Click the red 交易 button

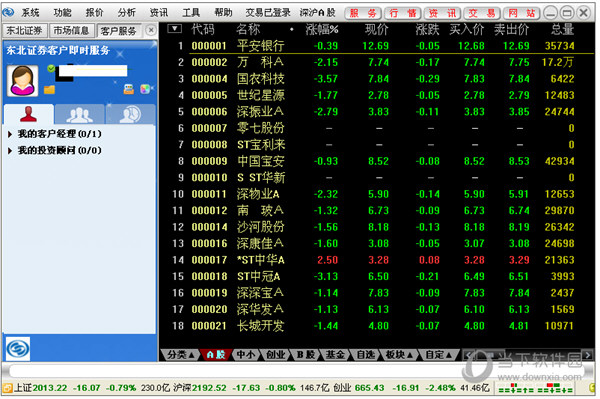coord(482,13)
